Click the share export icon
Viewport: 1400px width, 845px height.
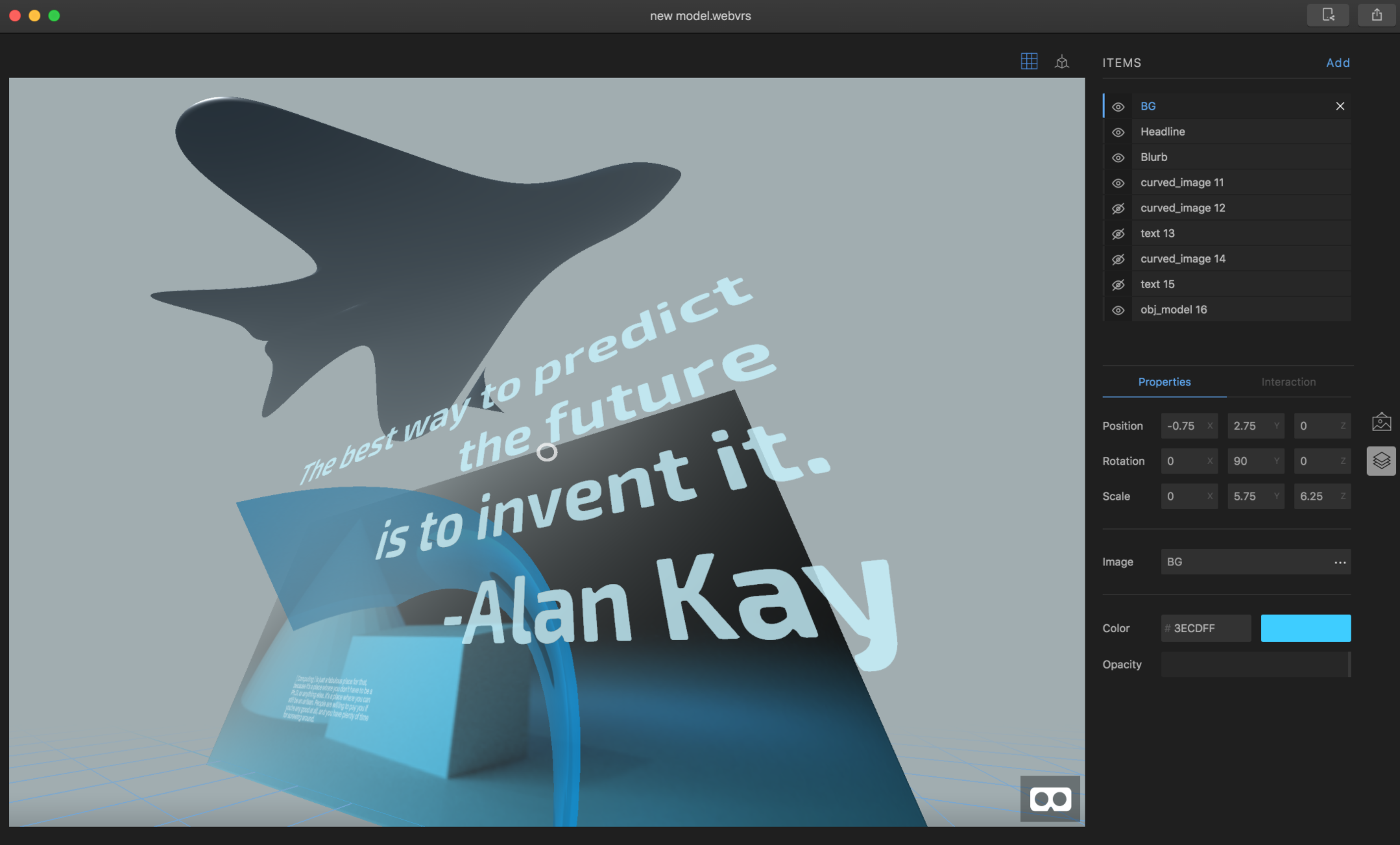[1377, 15]
